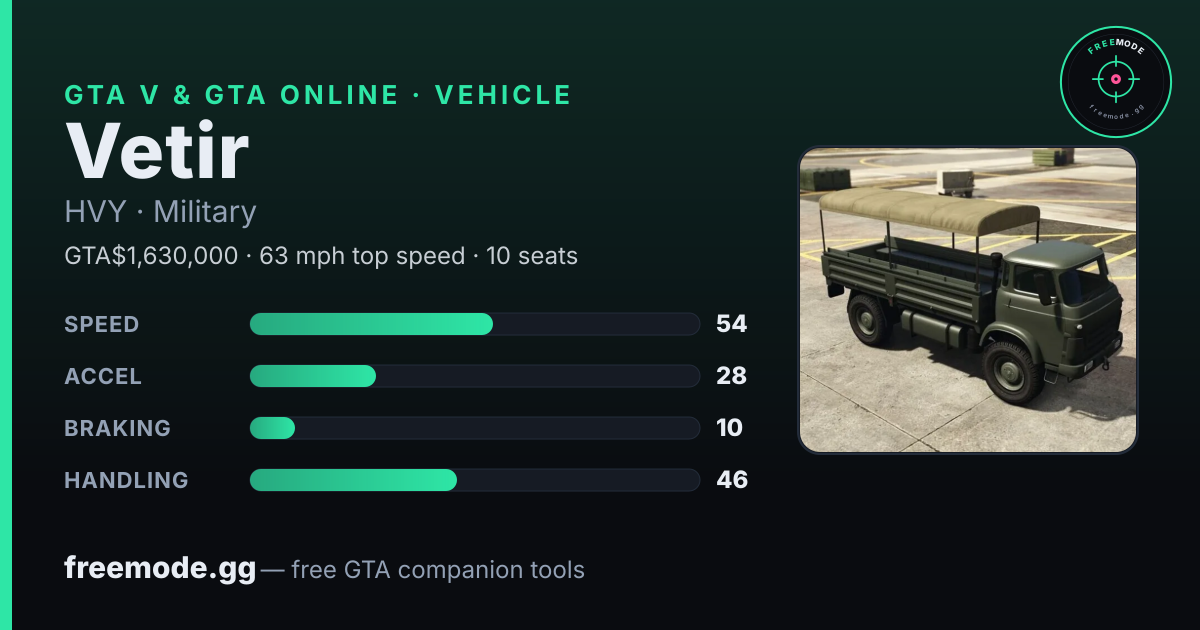Viewport: 1200px width, 630px height.
Task: Click the free GTA companion tools tagline
Action: (438, 570)
